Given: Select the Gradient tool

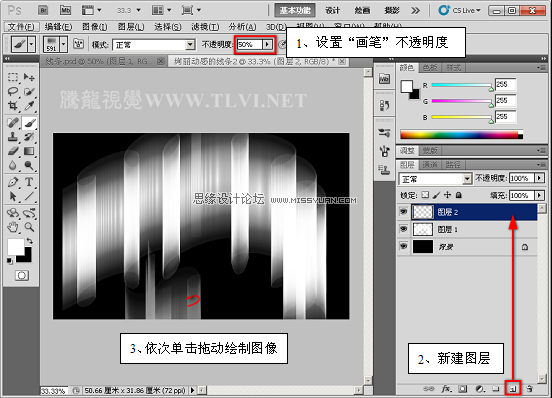Looking at the screenshot, I should click(29, 151).
